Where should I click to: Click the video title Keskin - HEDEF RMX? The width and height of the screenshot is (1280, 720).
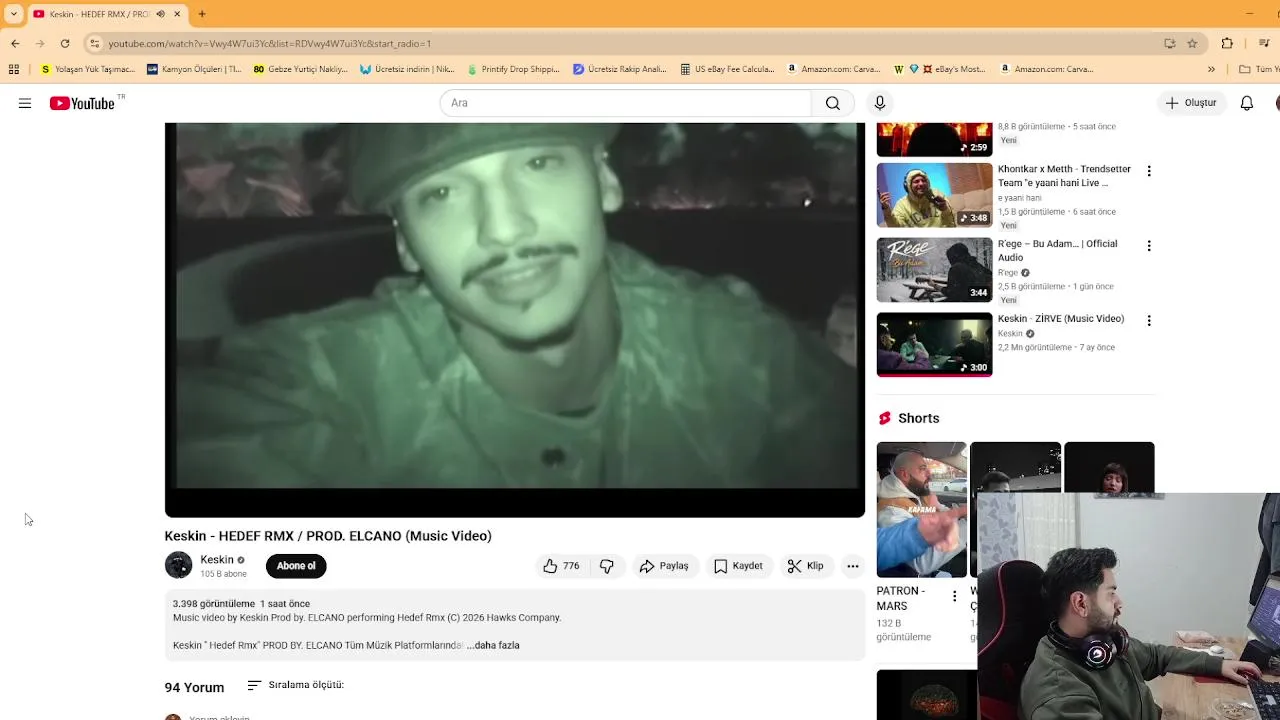328,536
